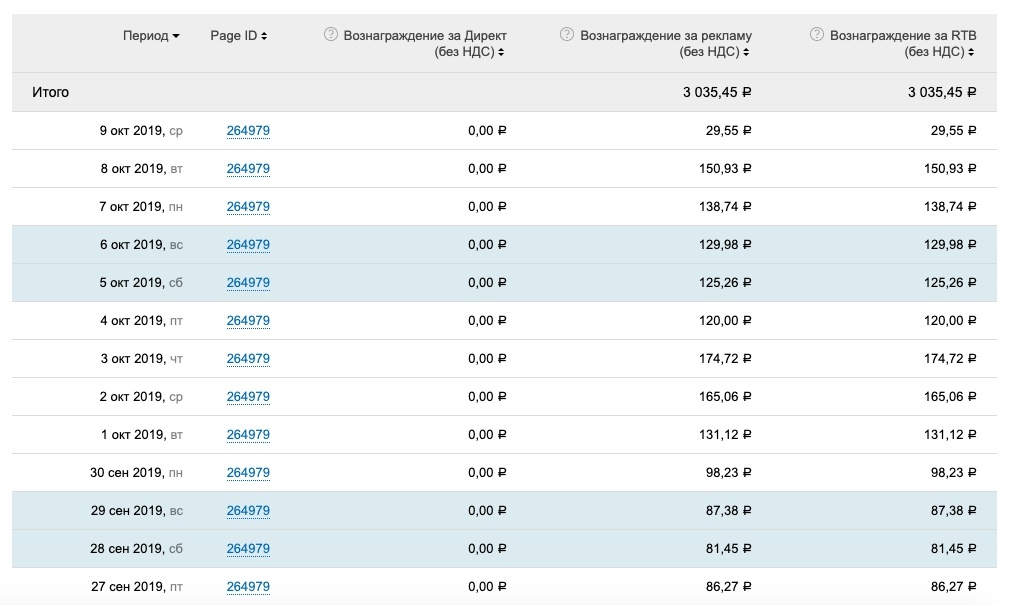The height and width of the screenshot is (605, 1016).
Task: Open Page ID link in 4 окт 2019 row
Action: tap(248, 321)
